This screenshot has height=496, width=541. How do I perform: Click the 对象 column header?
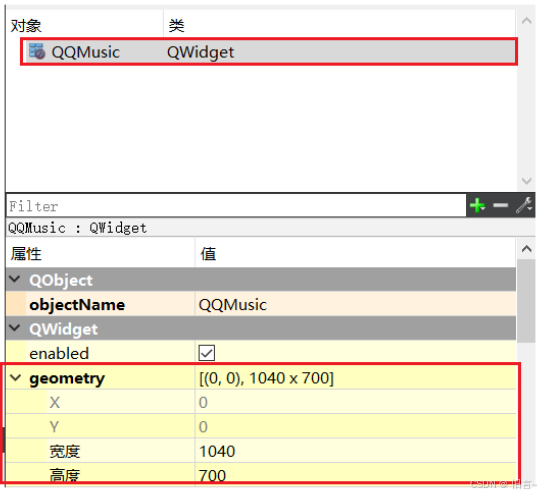click(26, 26)
